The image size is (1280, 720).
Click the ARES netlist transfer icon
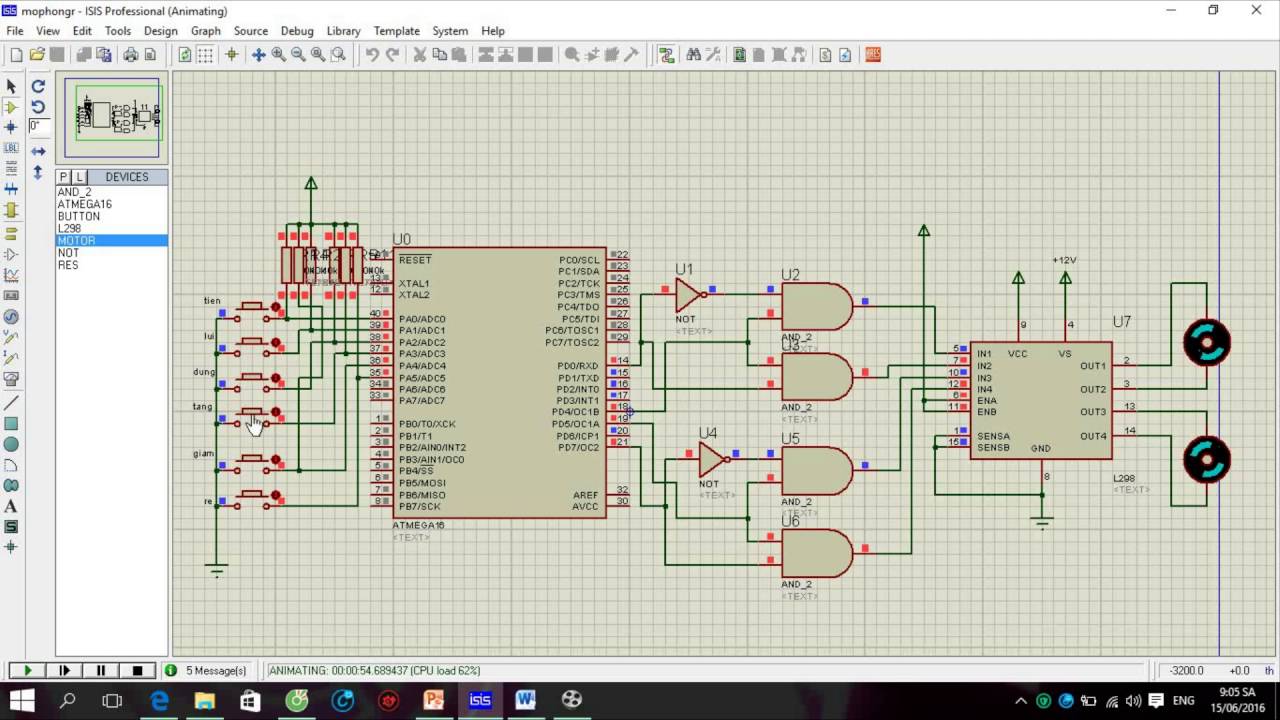click(873, 55)
